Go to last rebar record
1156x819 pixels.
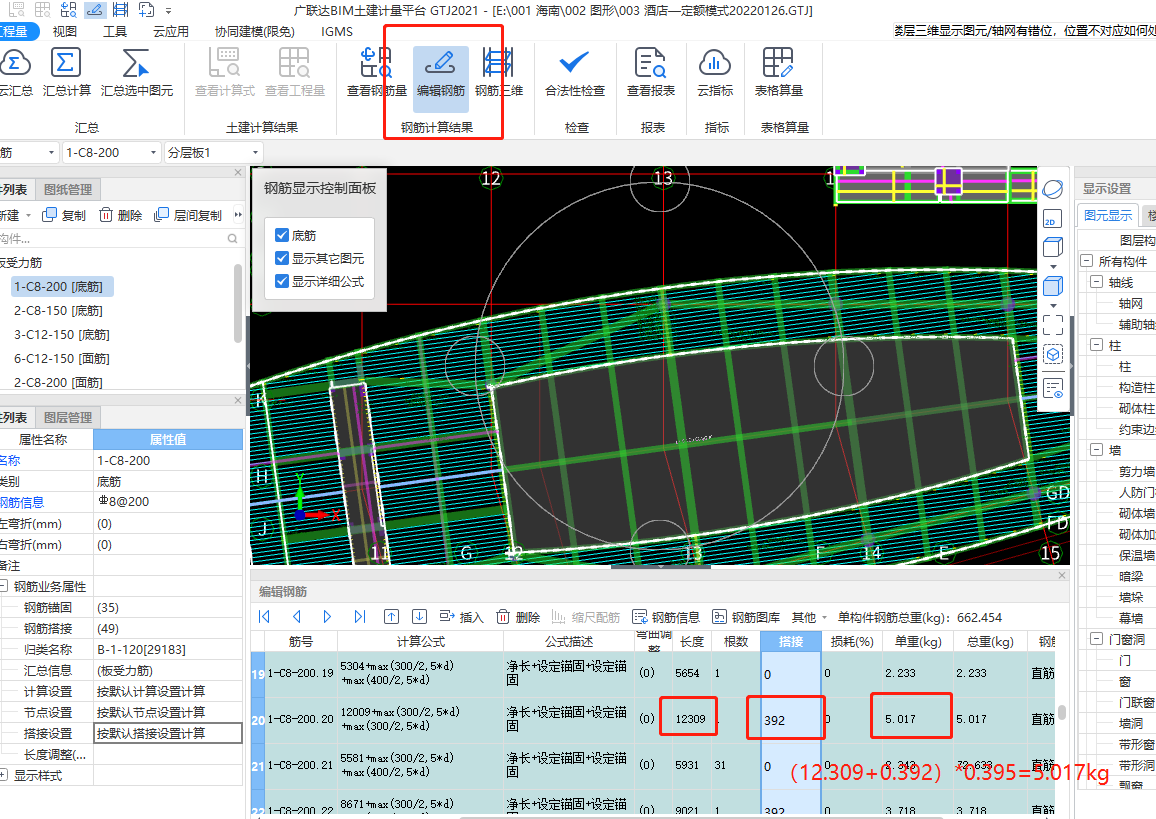[360, 617]
